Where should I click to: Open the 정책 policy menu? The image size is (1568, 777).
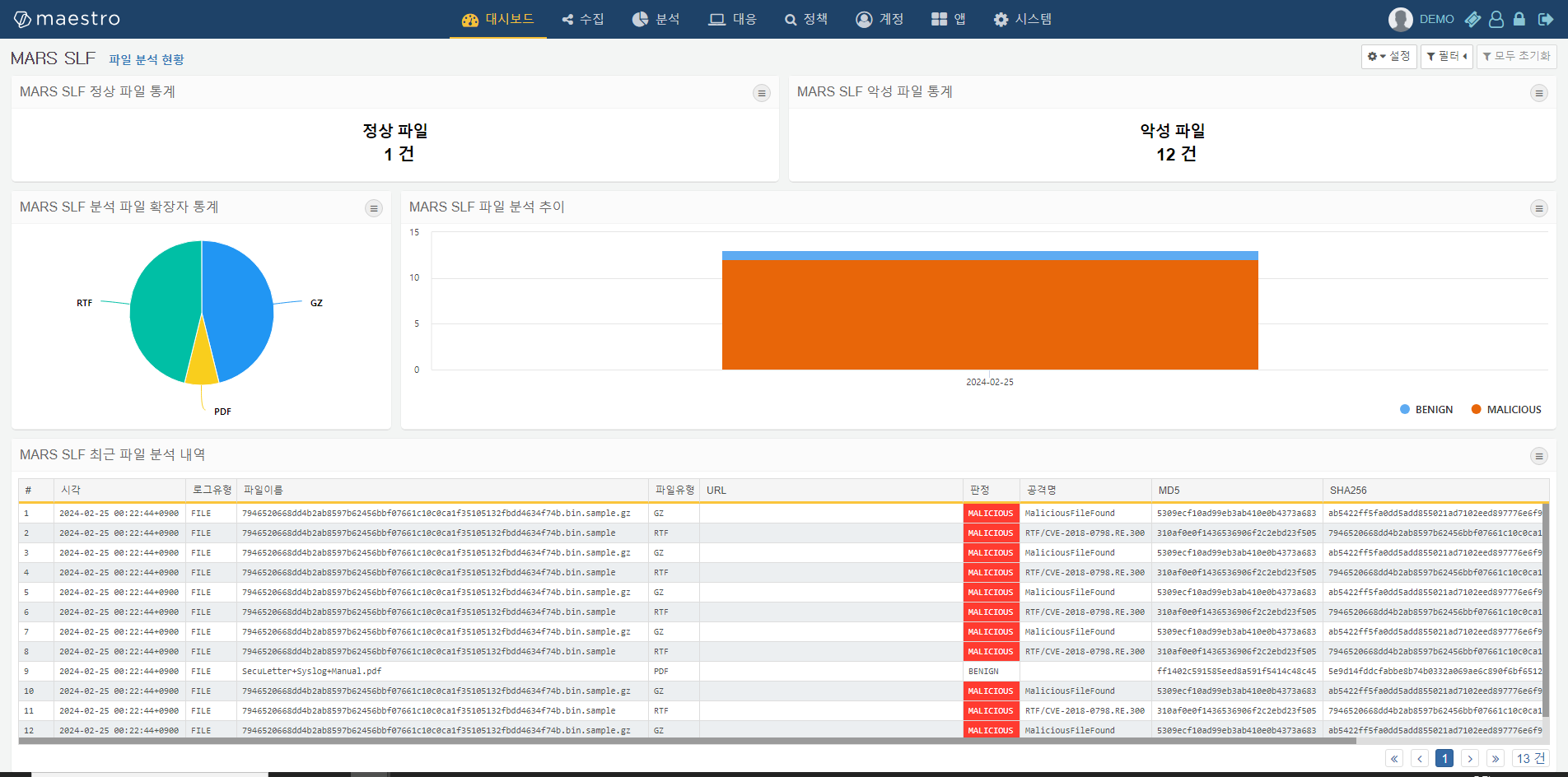point(806,19)
